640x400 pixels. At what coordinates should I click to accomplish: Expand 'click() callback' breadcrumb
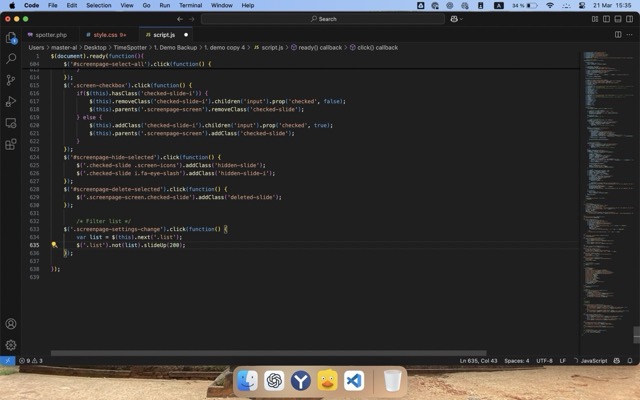pyautogui.click(x=375, y=47)
